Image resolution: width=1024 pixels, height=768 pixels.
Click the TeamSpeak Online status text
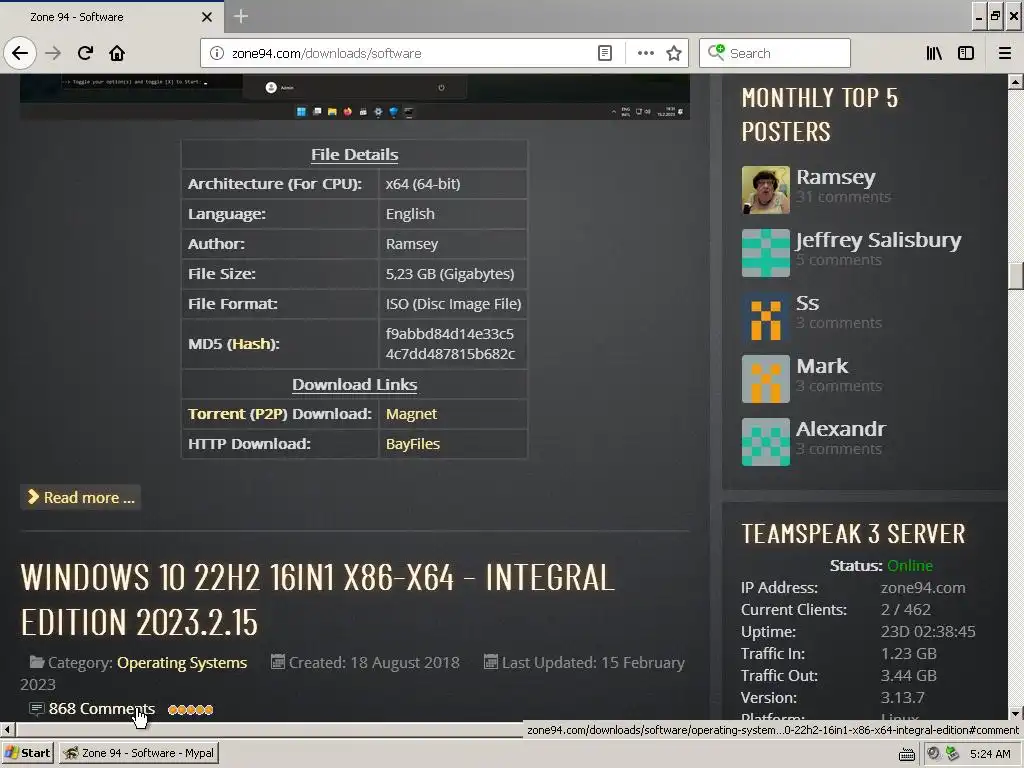[x=910, y=566]
